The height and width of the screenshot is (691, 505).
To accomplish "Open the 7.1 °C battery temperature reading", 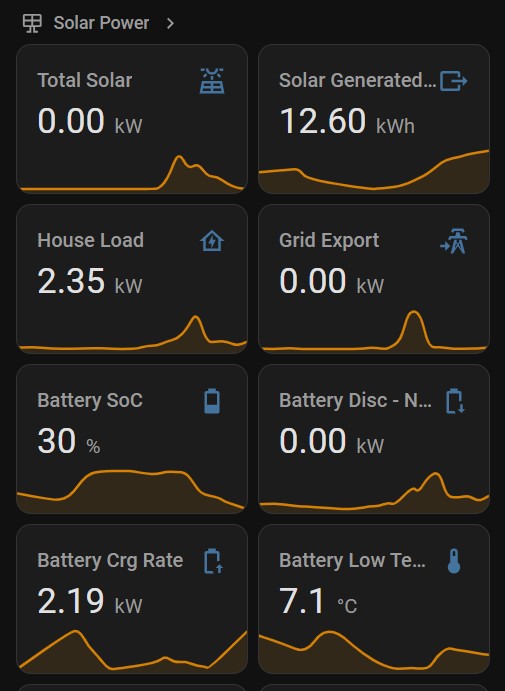I will click(x=318, y=601).
